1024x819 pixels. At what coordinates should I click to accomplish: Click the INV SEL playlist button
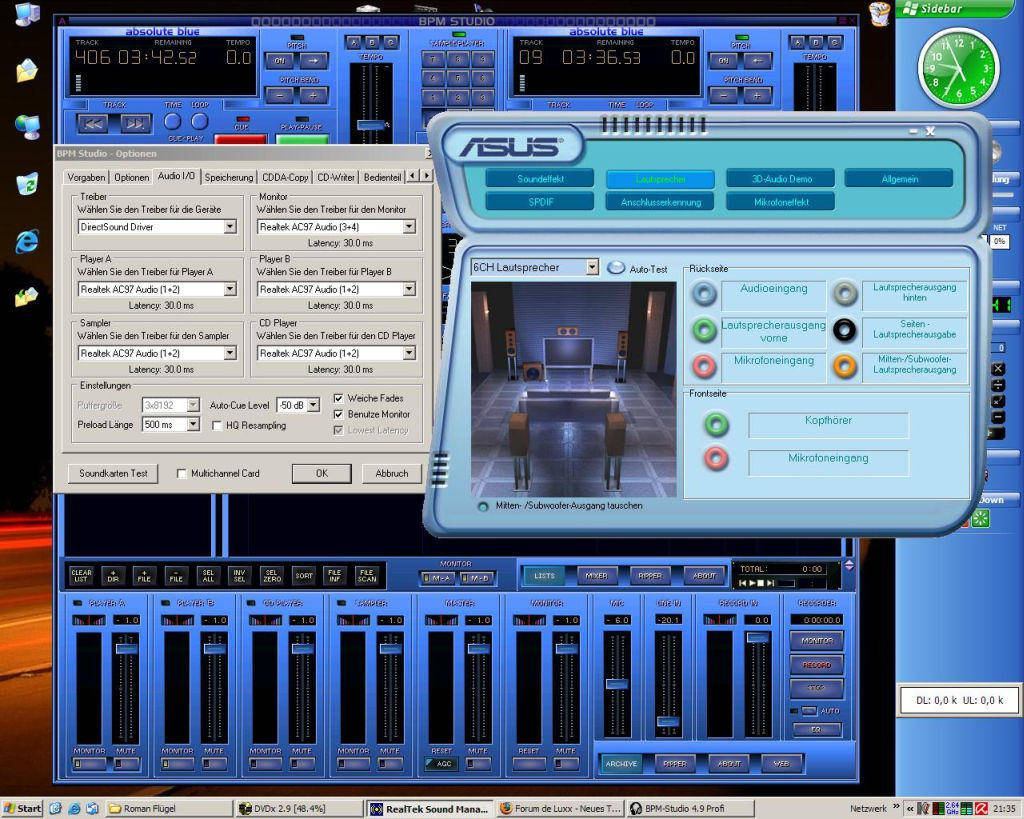[240, 575]
